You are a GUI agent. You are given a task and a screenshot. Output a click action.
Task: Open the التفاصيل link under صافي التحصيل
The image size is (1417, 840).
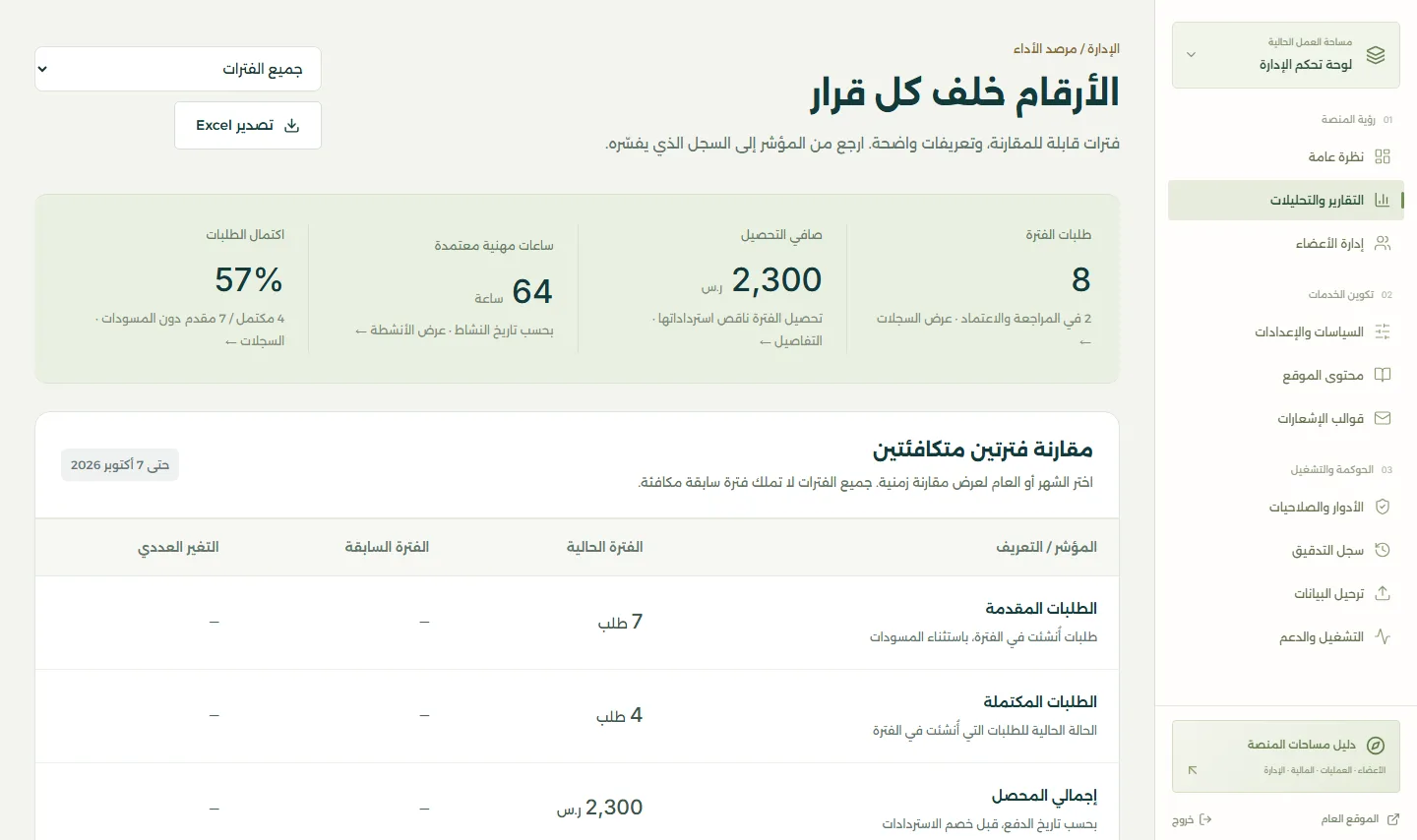[791, 340]
